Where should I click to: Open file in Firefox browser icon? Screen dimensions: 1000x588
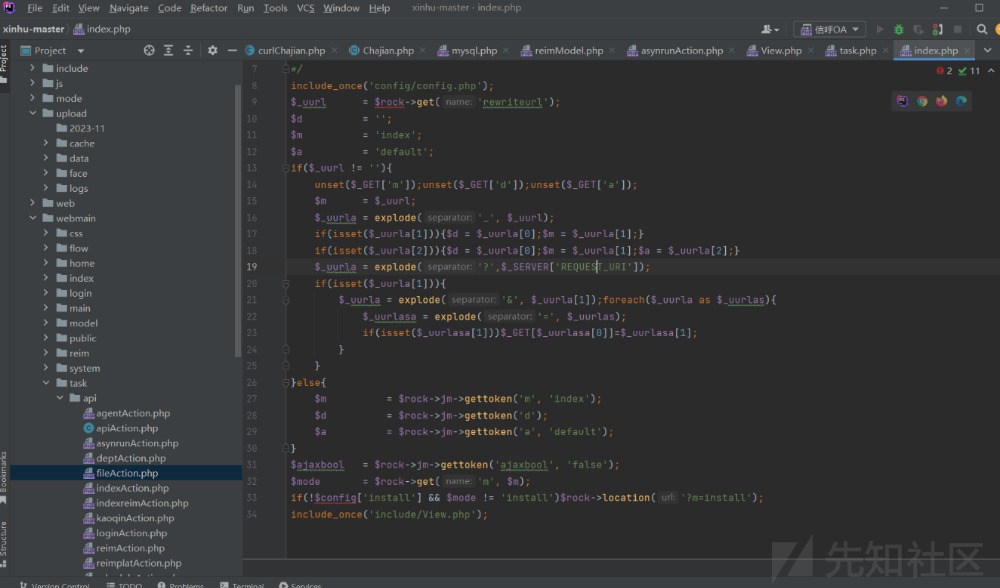(941, 101)
